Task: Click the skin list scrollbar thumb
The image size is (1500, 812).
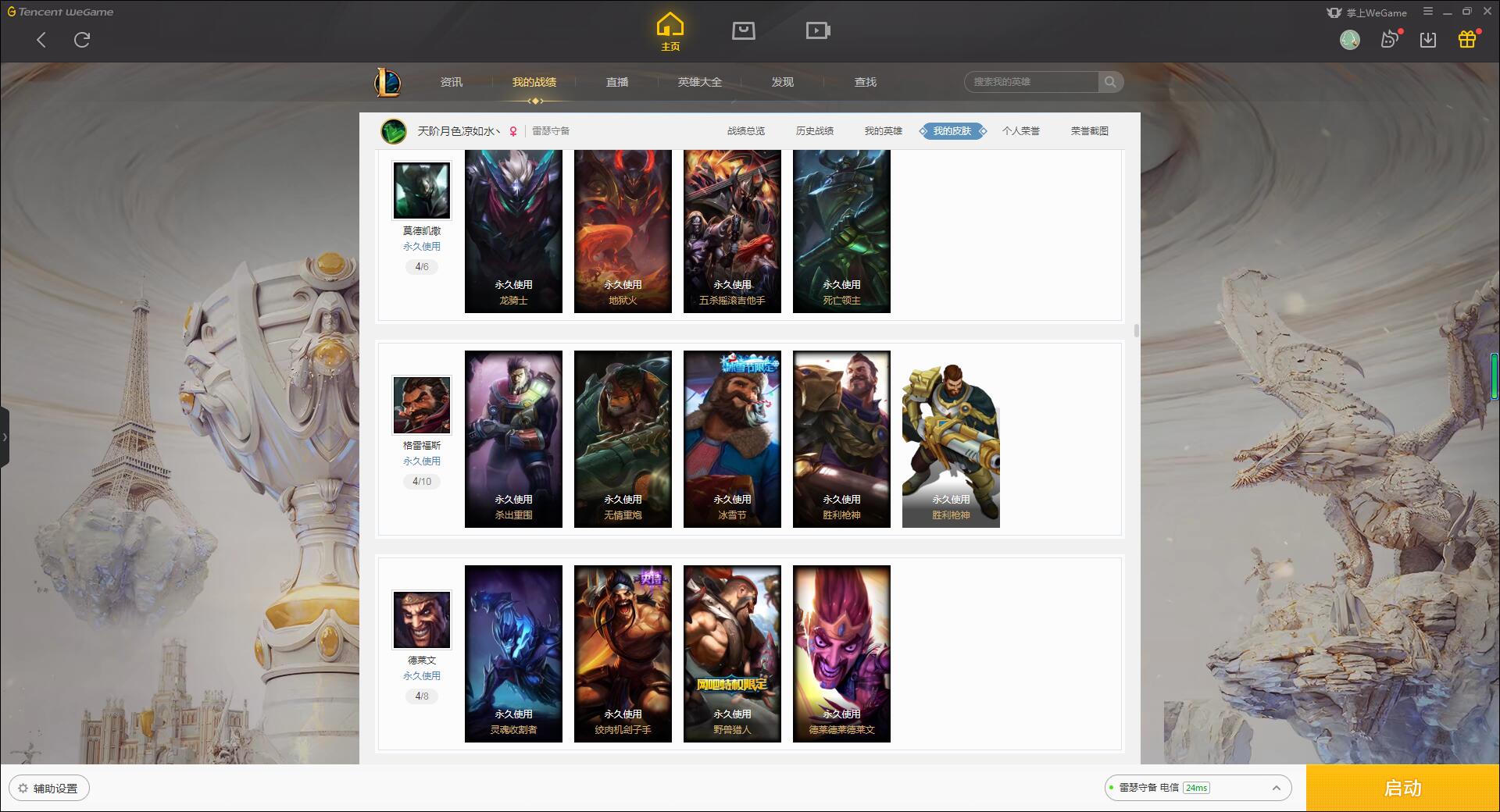Action: (x=1136, y=331)
